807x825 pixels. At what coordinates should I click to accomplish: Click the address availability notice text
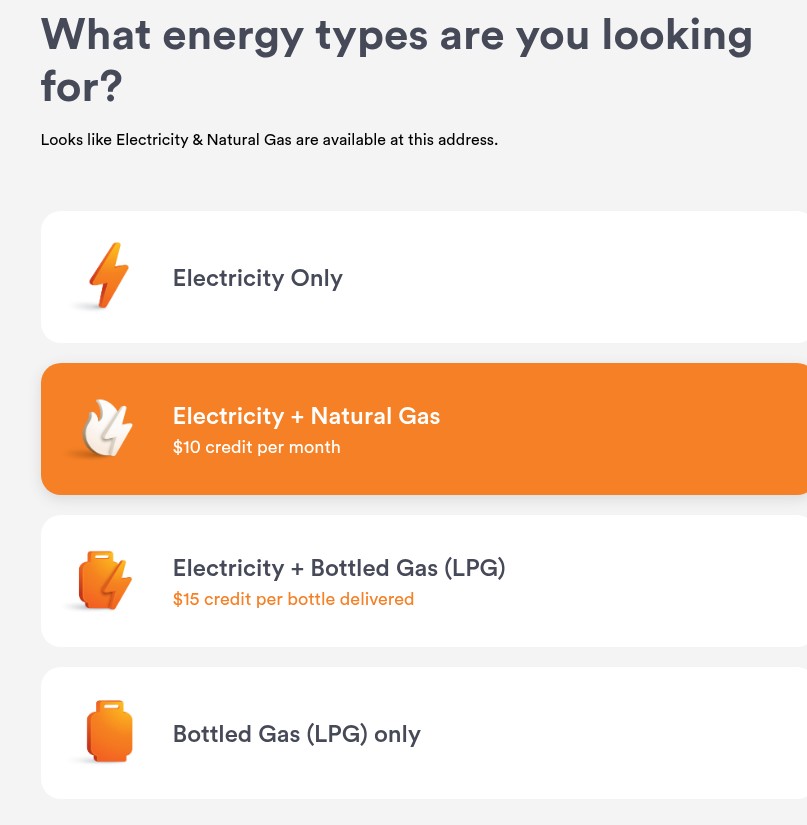point(269,140)
